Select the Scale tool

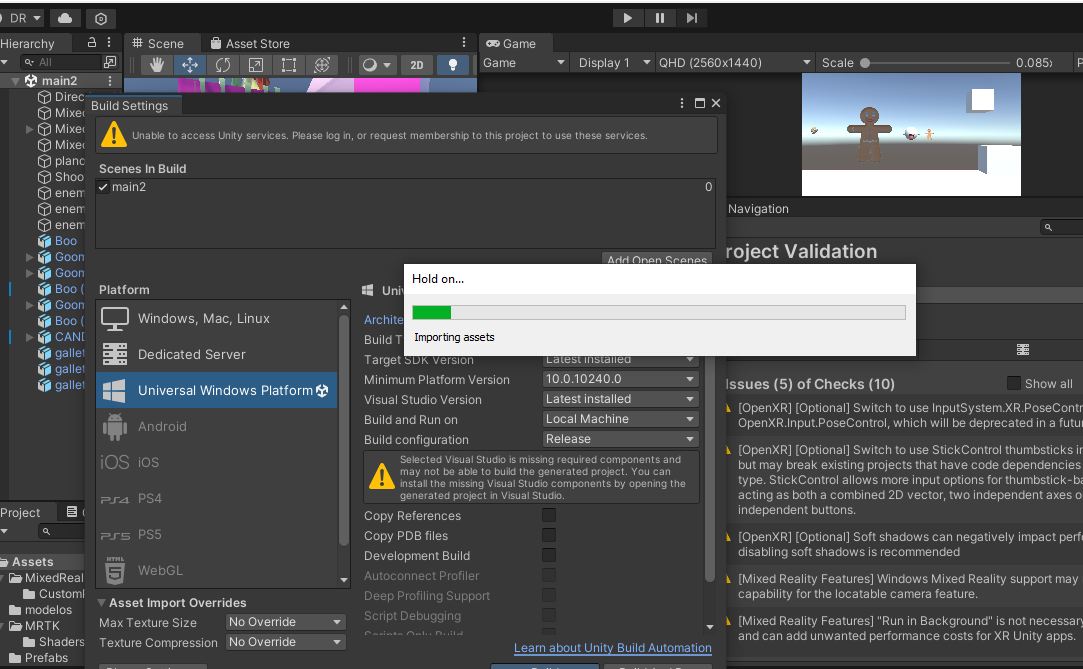[256, 65]
